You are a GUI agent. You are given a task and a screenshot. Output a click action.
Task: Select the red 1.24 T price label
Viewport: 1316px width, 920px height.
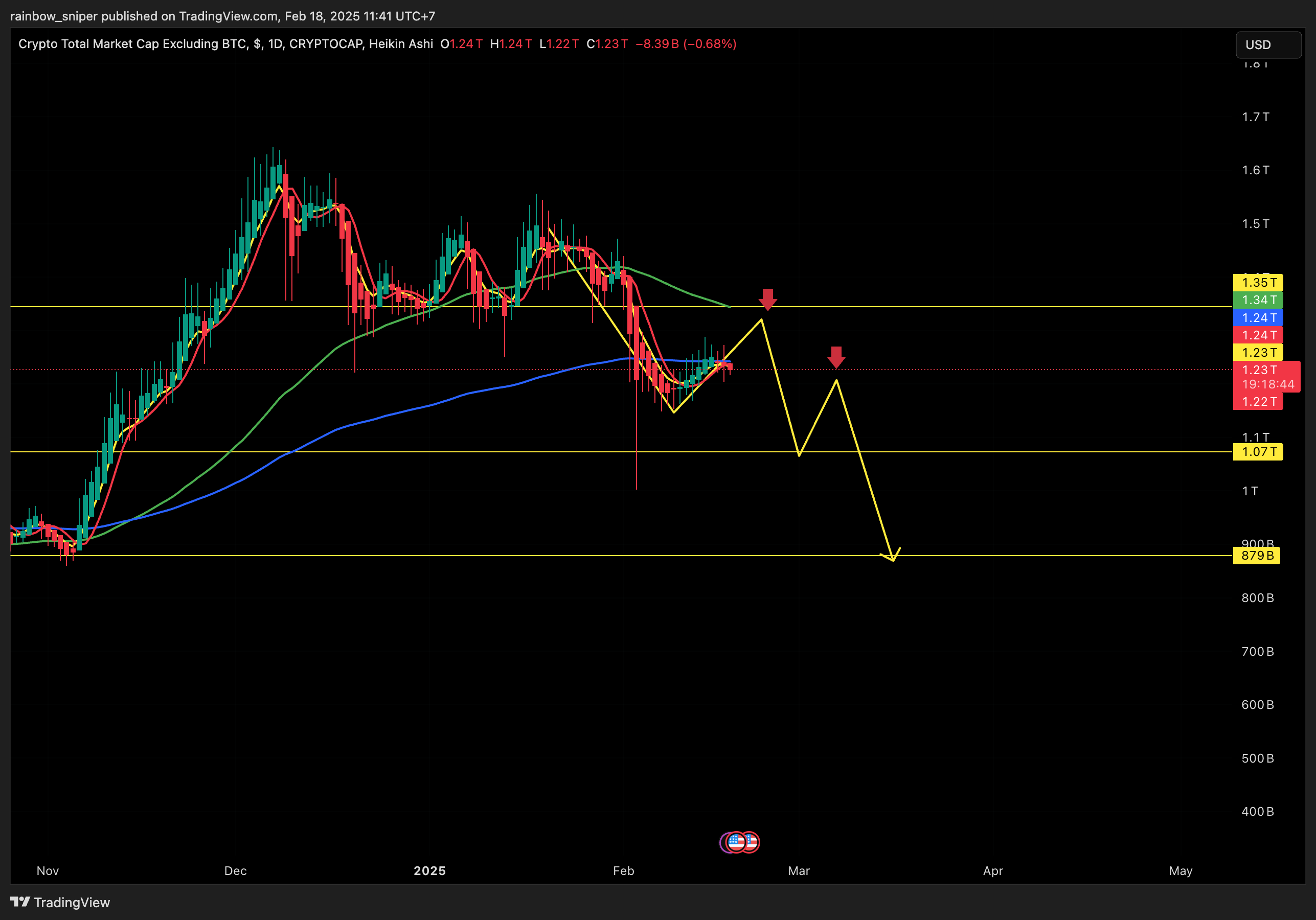tap(1258, 335)
